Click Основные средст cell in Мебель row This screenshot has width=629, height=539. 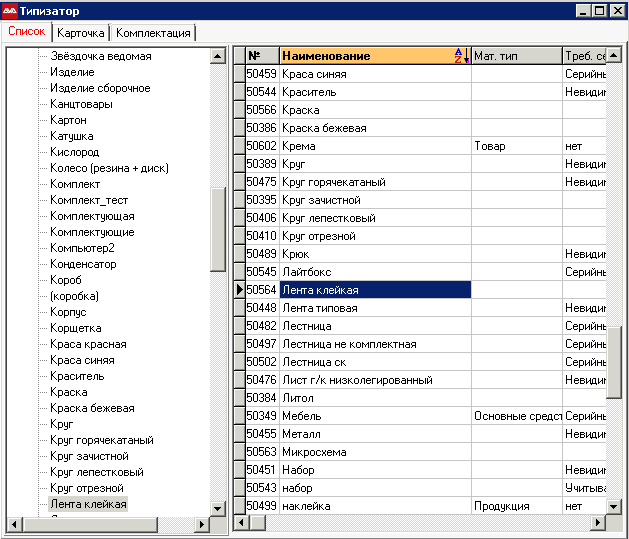517,416
